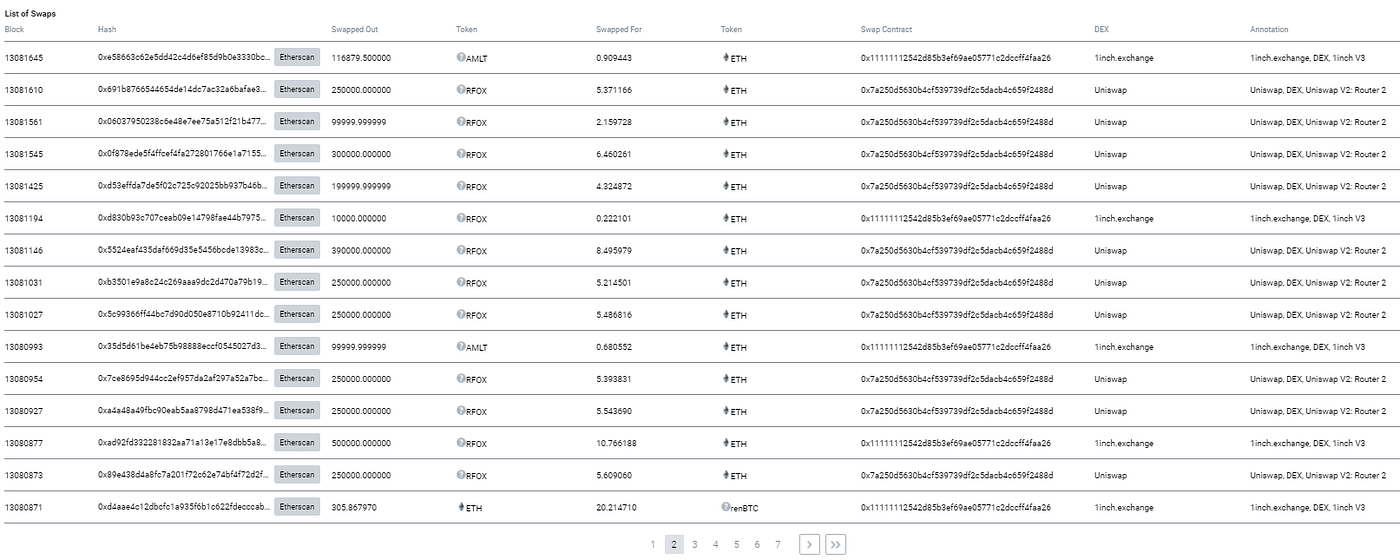Screen dimensions: 1400x560
Task: Click the Swapped For column header
Action: (619, 30)
